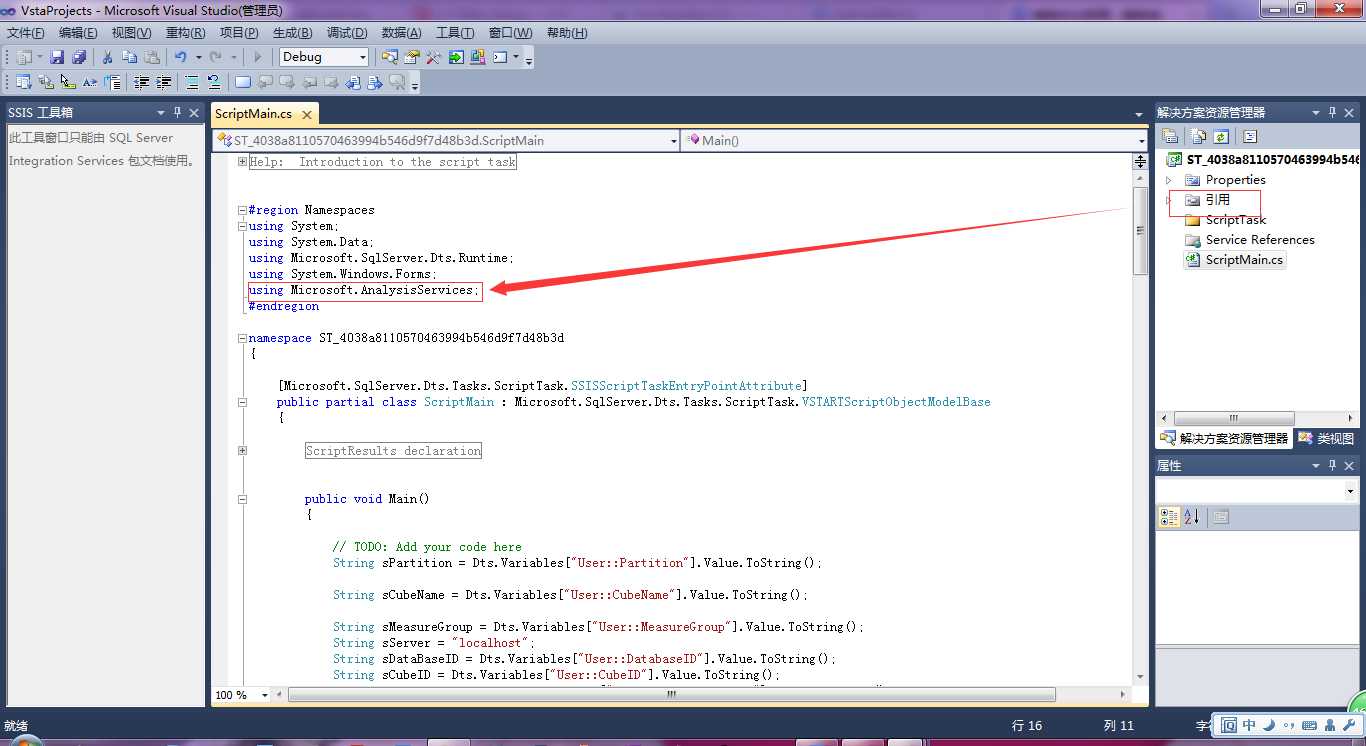The image size is (1366, 746).
Task: Click the Increase Indent icon
Action: 163,82
